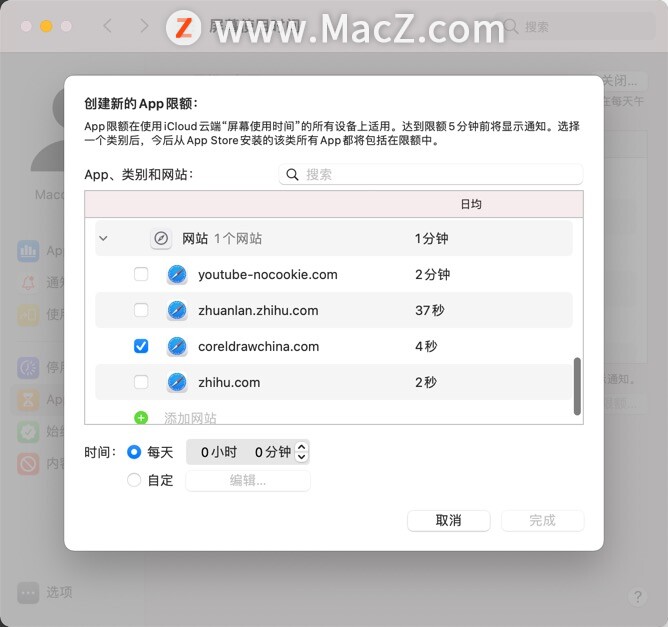Click Safari icon beside coreldrawchina.com
The image size is (668, 627).
(177, 346)
